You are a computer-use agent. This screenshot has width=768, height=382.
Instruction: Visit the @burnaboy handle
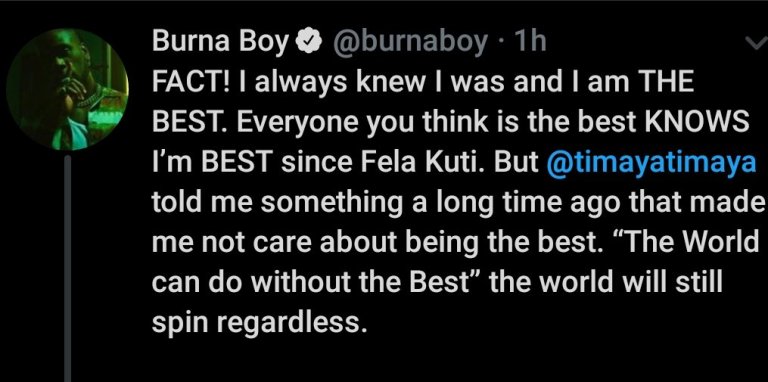click(410, 42)
